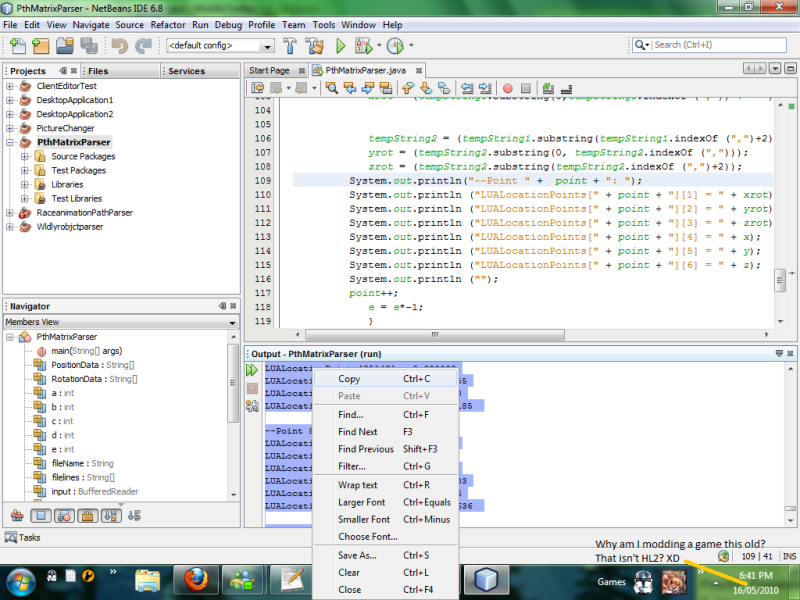
Task: Save All files toolbar icon
Action: tap(89, 46)
